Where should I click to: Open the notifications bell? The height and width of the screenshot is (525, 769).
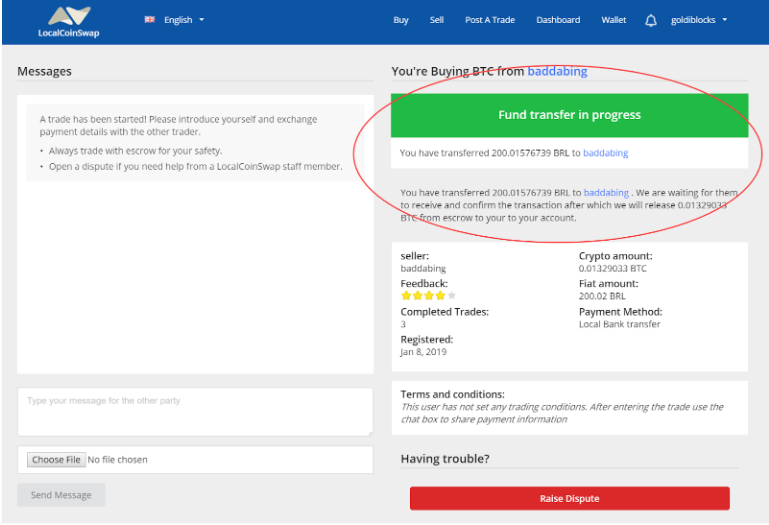[x=651, y=20]
